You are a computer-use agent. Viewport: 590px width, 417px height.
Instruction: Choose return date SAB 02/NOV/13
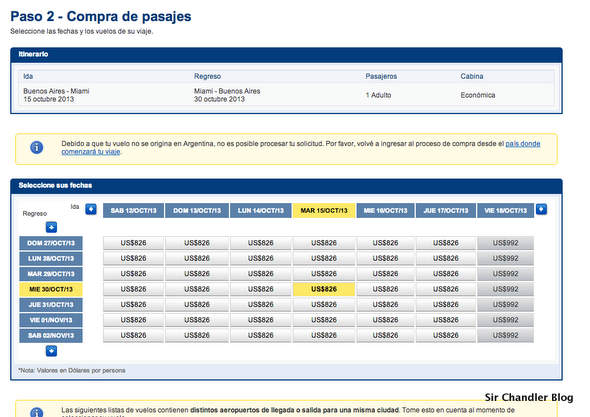pos(51,335)
